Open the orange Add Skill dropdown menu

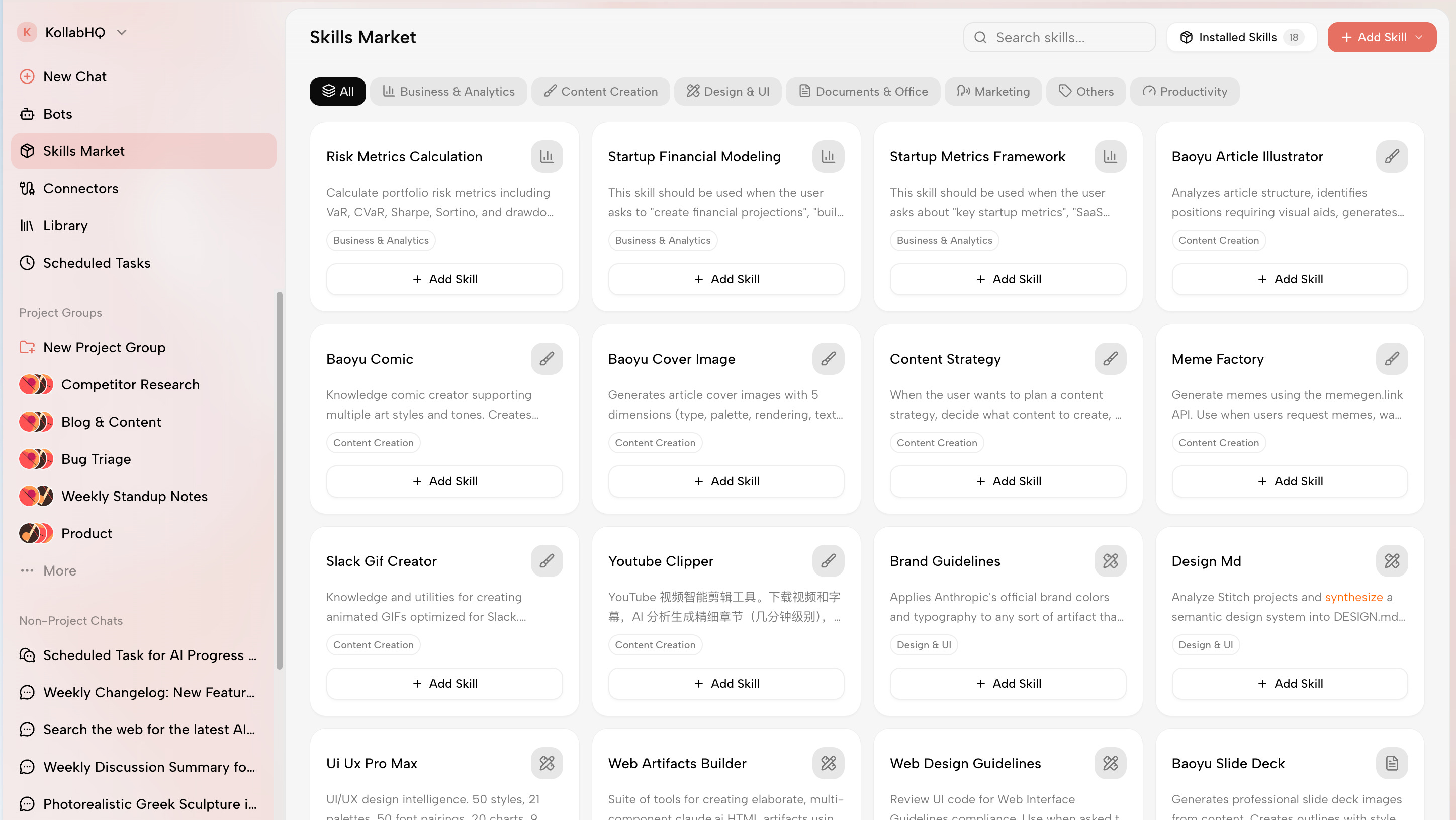[x=1419, y=37]
